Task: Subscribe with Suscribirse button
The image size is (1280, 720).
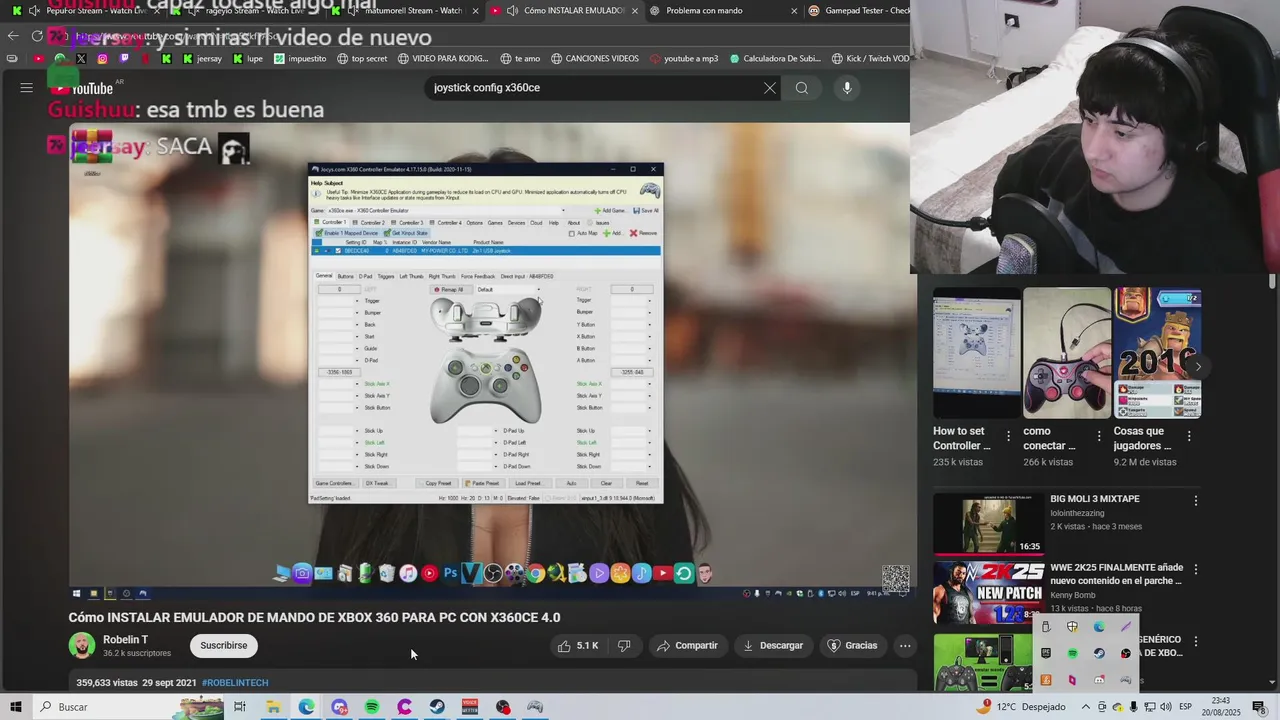Action: [224, 646]
